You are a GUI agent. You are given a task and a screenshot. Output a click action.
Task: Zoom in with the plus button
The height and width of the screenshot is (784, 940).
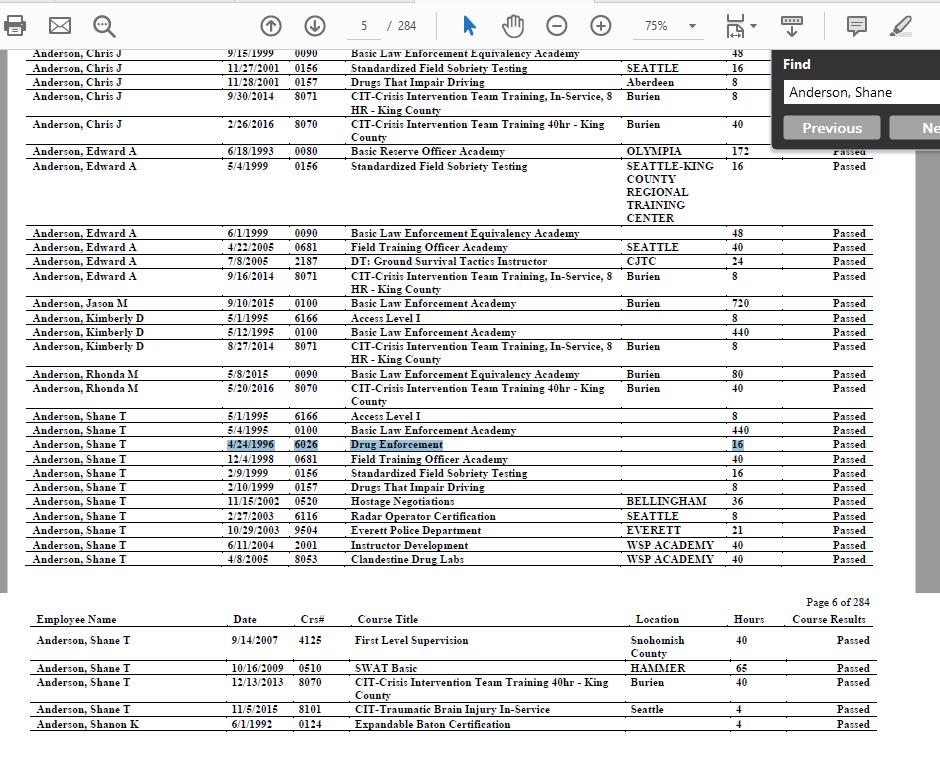[601, 26]
